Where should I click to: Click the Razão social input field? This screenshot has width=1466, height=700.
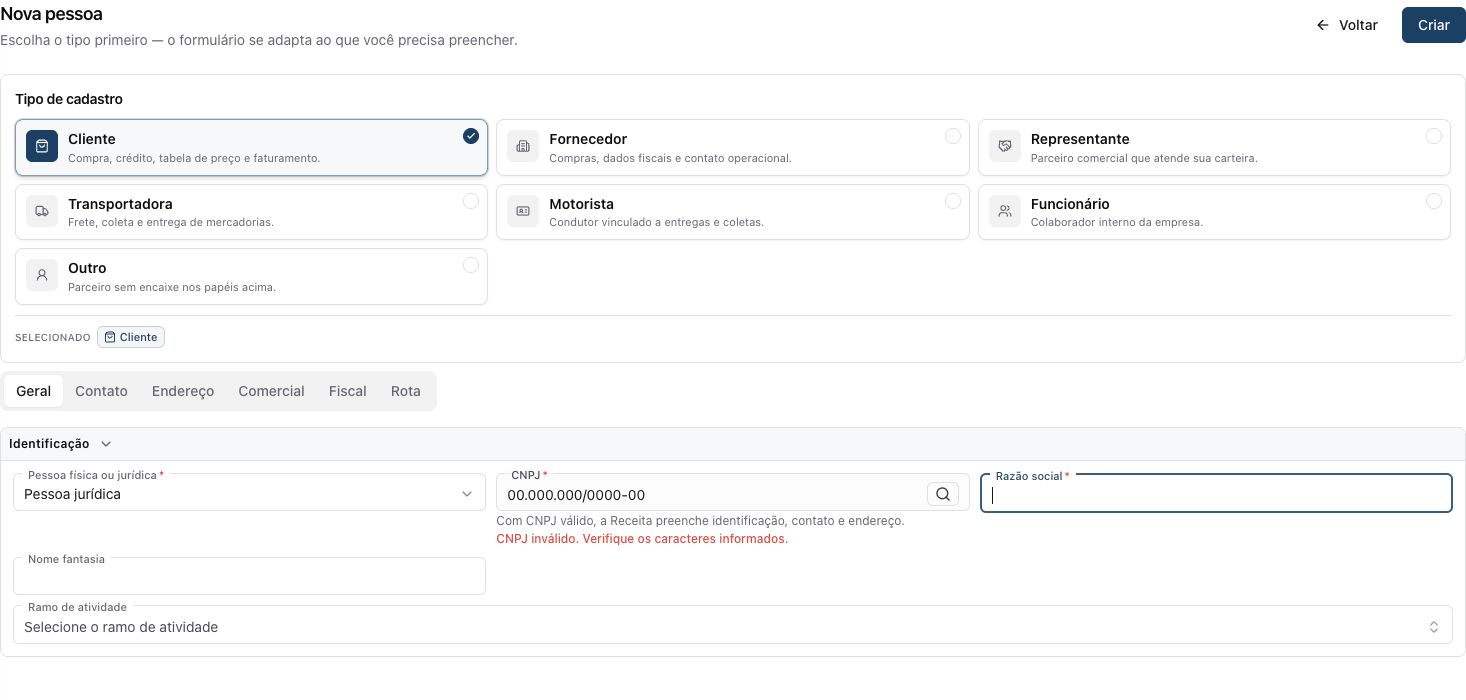1216,493
